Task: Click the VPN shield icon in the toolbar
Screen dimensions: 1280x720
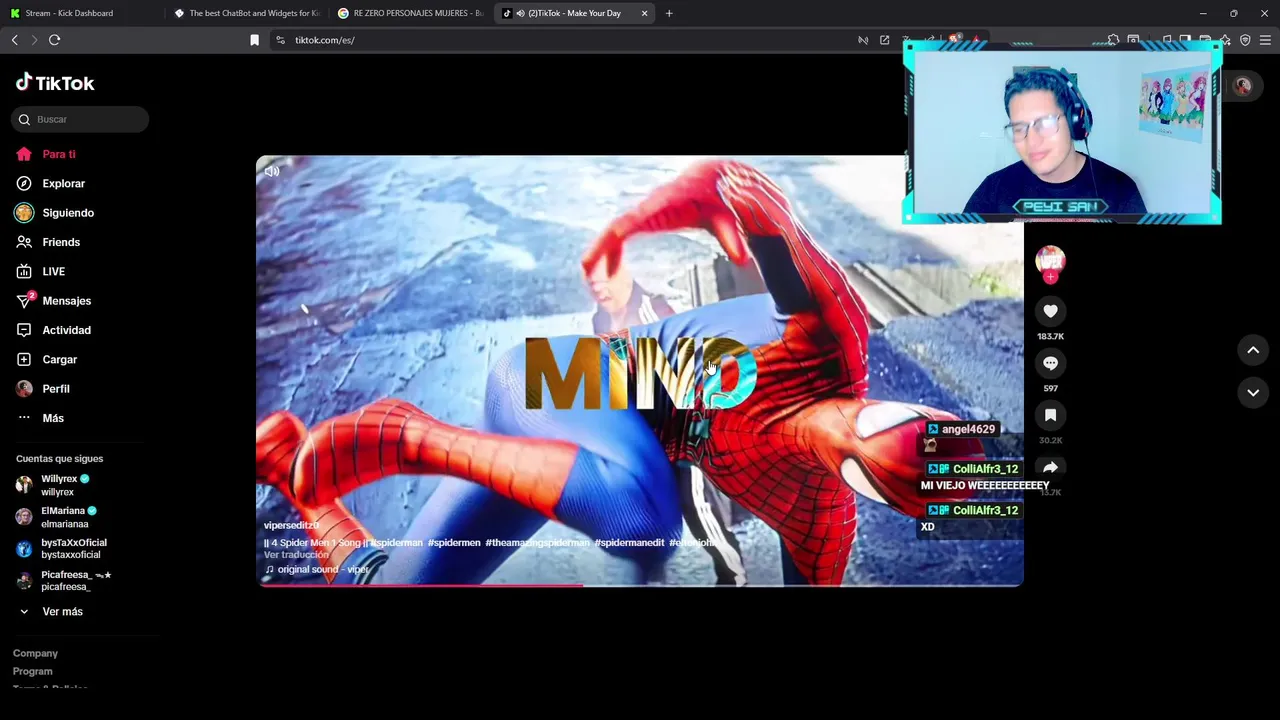Action: coord(1245,40)
